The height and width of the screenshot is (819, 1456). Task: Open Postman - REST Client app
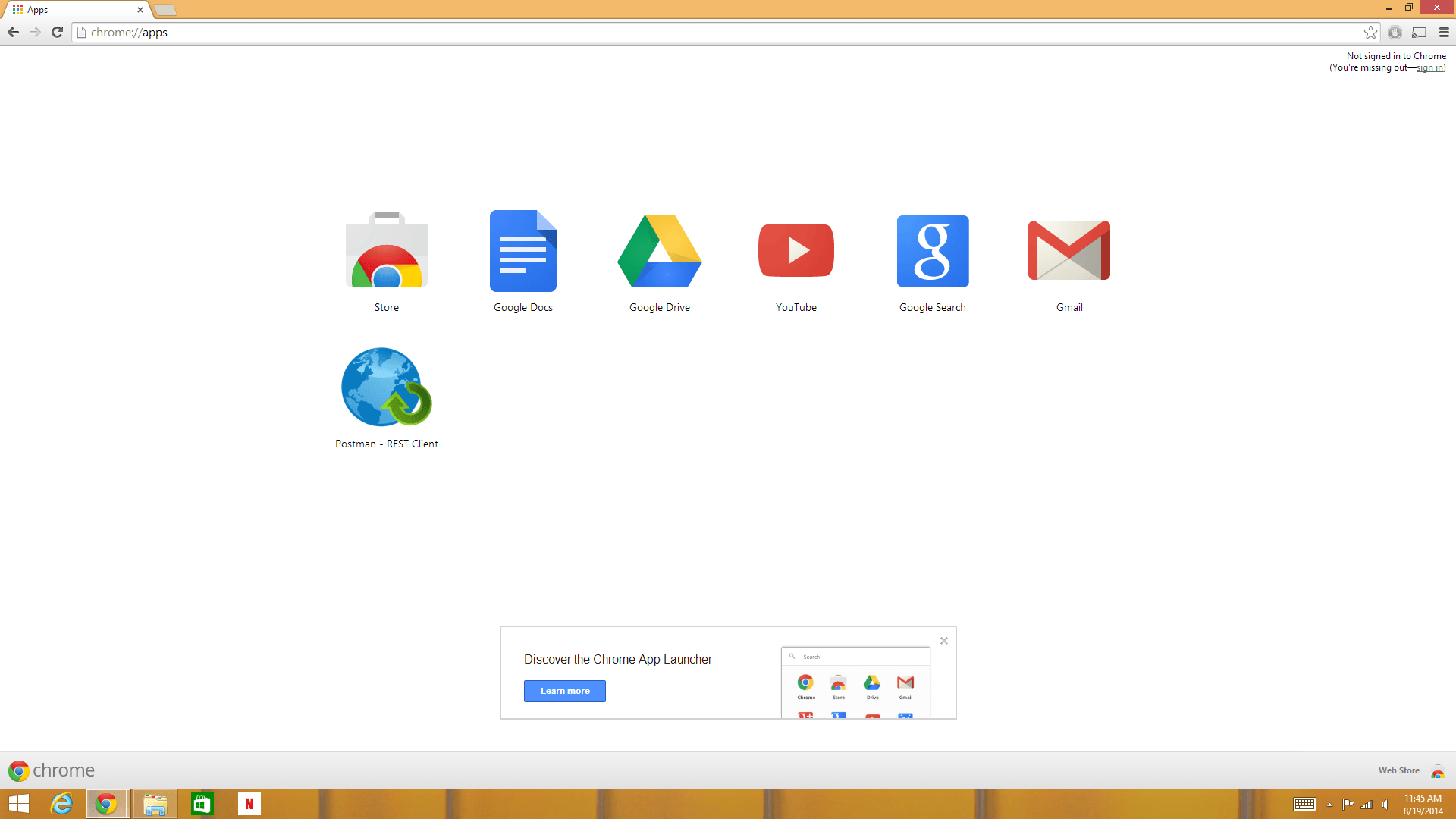(x=387, y=388)
